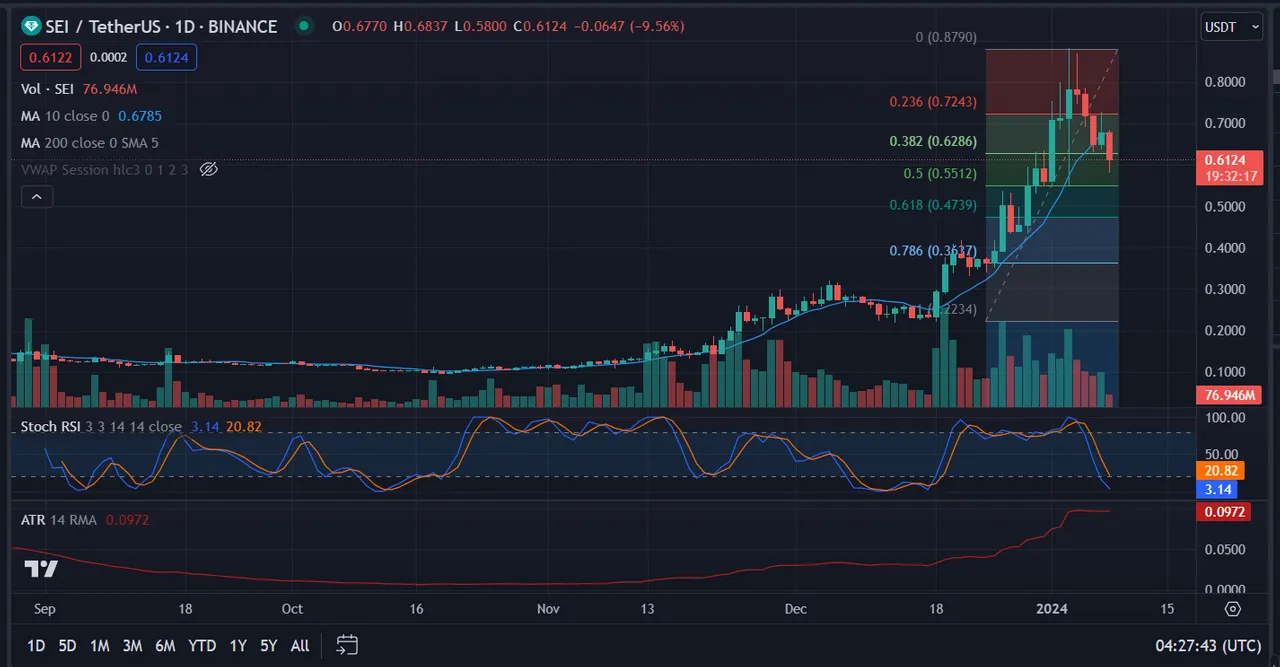Click the volume tag 76.946M
1280x667 pixels.
click(x=1230, y=395)
